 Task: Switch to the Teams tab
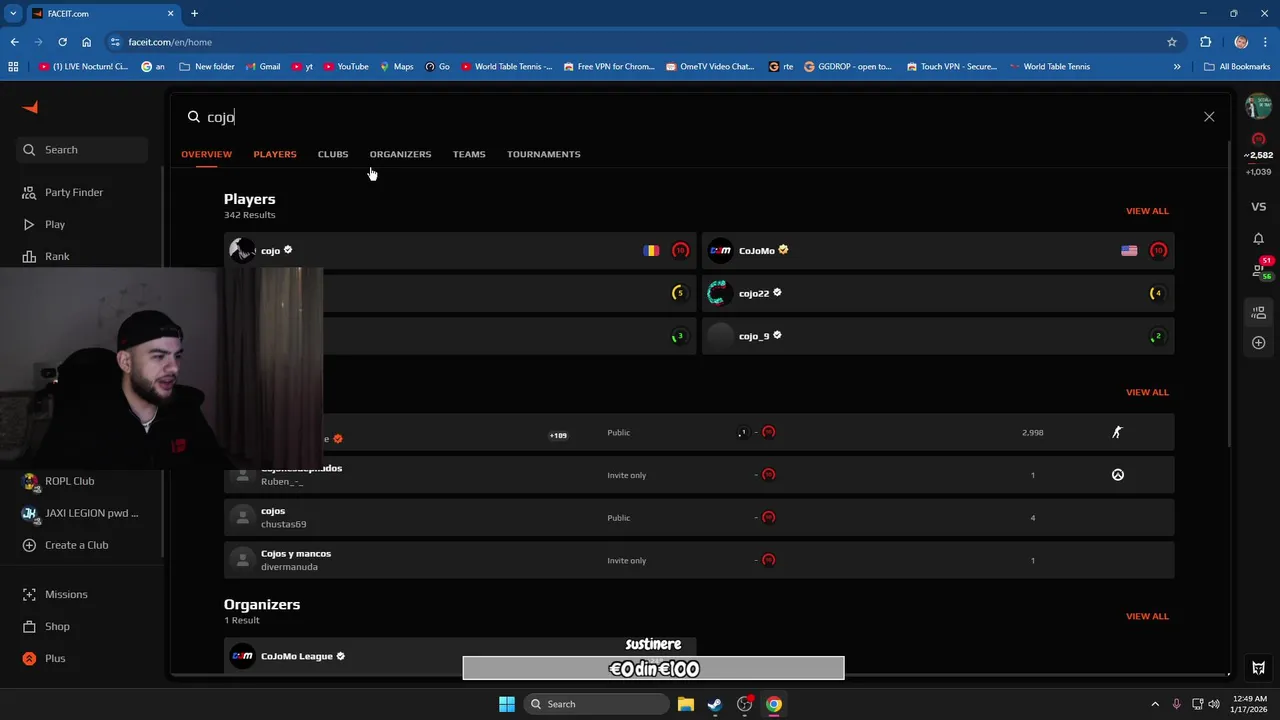469,154
